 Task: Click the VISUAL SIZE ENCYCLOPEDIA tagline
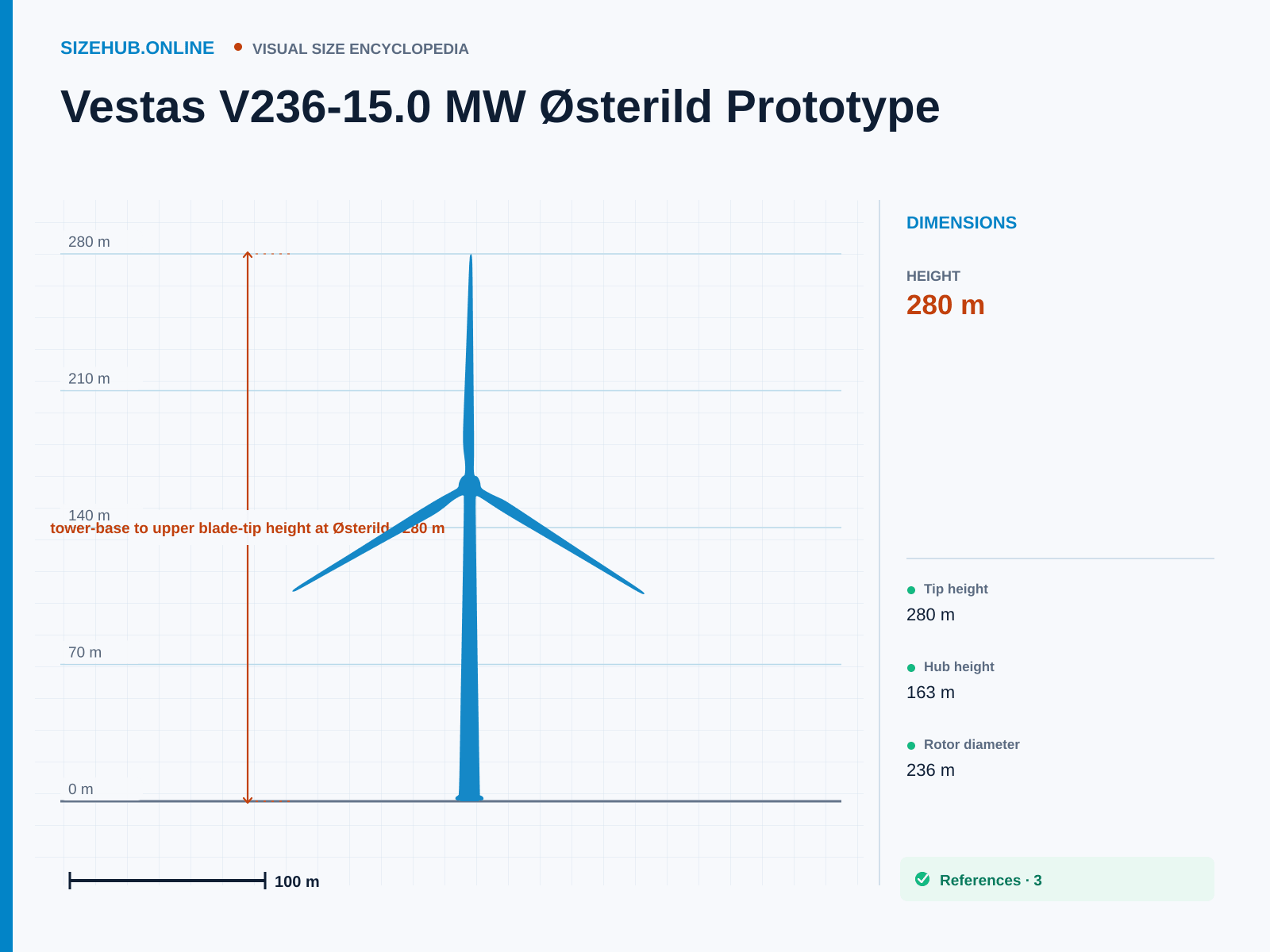tap(360, 49)
